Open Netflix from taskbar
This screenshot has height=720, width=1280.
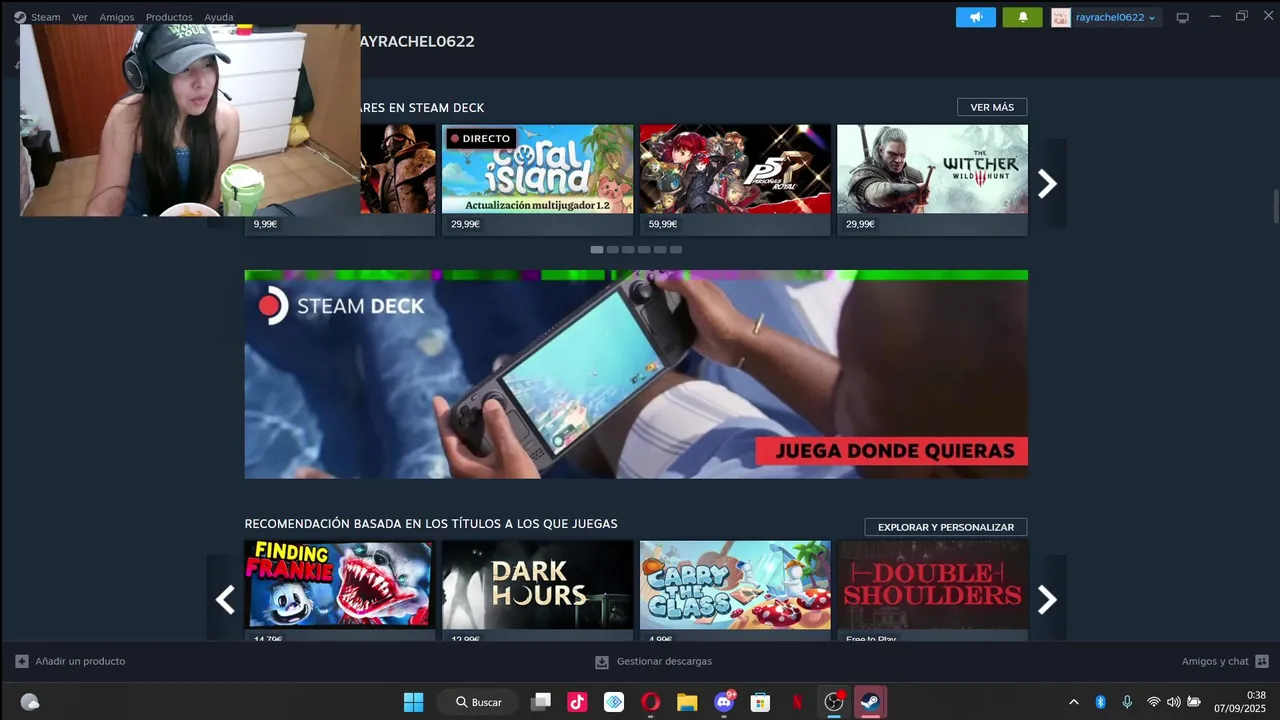coord(797,702)
